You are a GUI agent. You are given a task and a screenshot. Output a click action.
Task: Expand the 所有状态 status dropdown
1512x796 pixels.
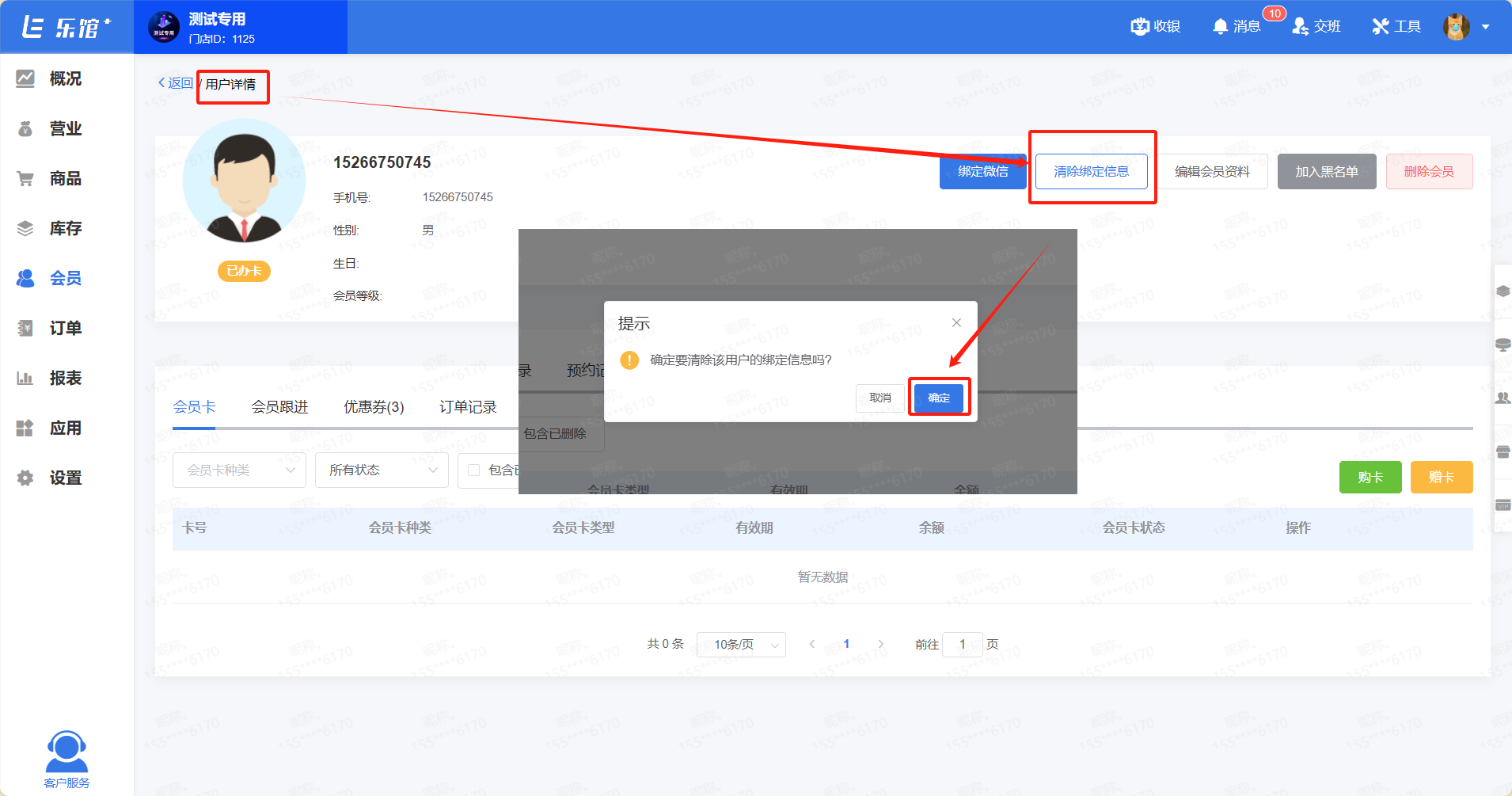pos(382,470)
